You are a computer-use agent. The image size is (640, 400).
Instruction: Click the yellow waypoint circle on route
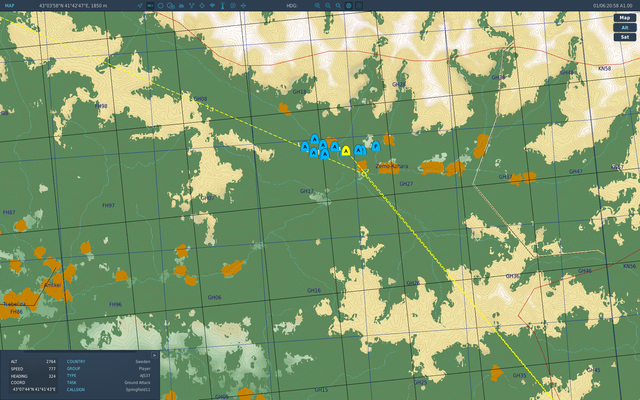tap(364, 174)
